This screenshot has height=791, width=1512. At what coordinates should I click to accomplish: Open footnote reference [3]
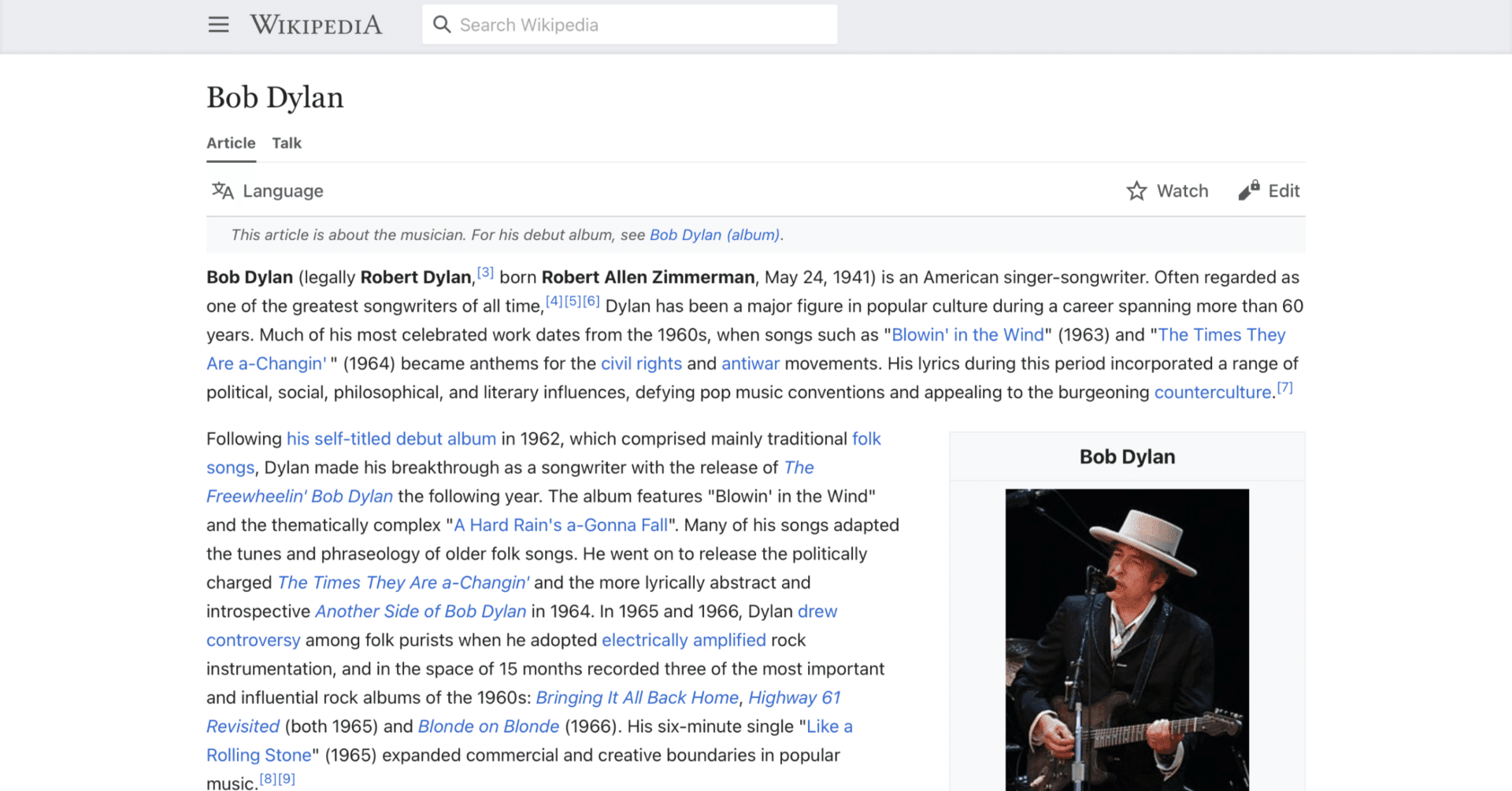(485, 272)
